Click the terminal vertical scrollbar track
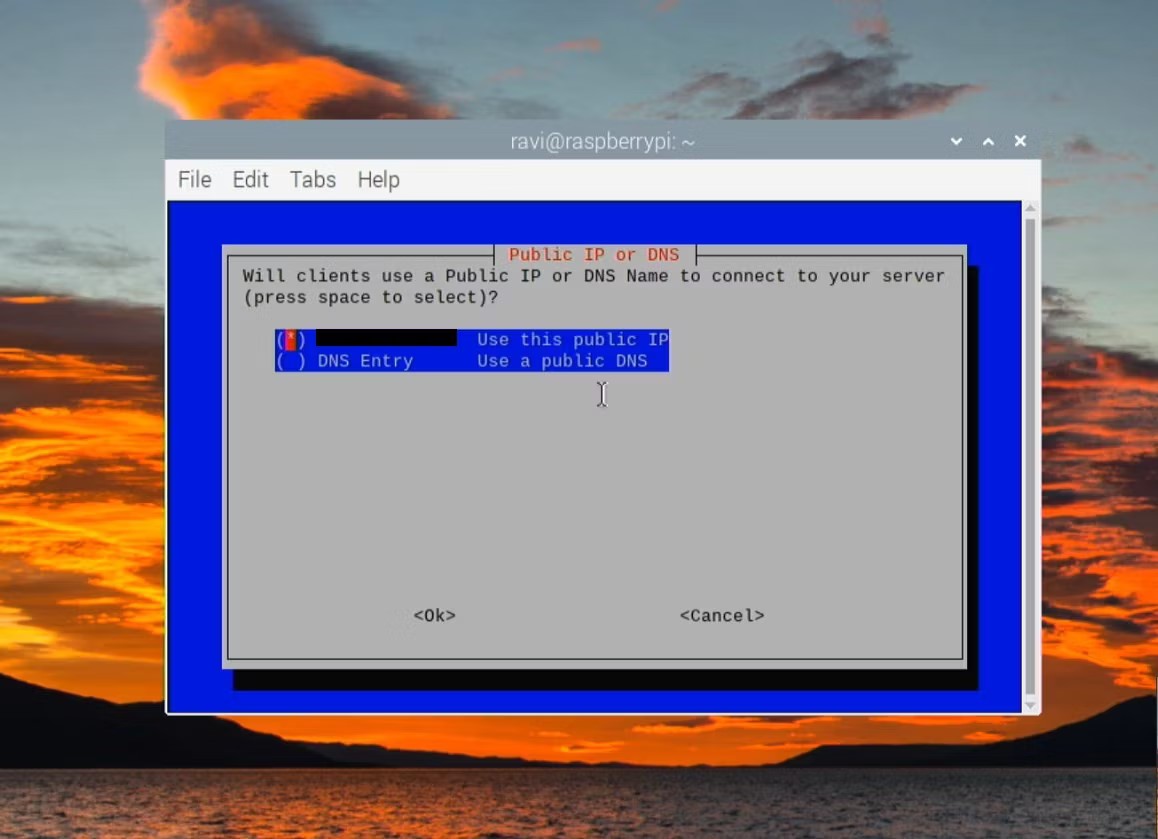This screenshot has height=839, width=1158. point(1030,456)
